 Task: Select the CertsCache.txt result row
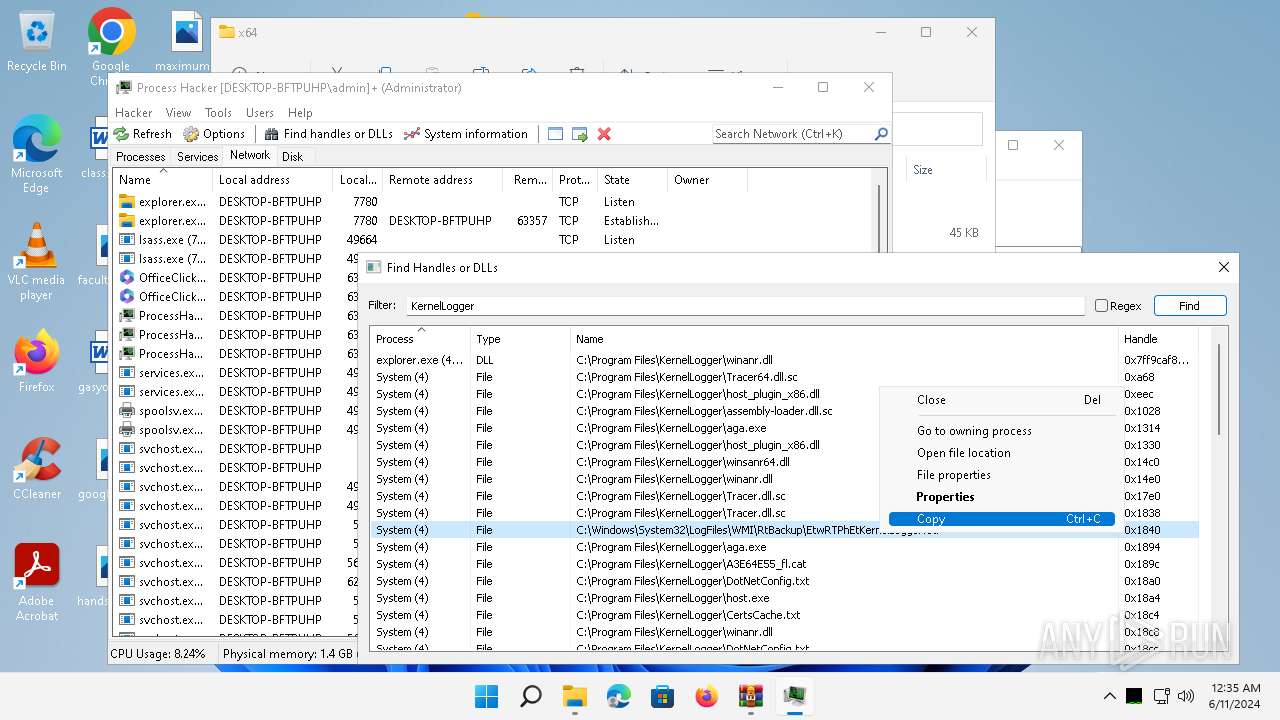coord(784,615)
